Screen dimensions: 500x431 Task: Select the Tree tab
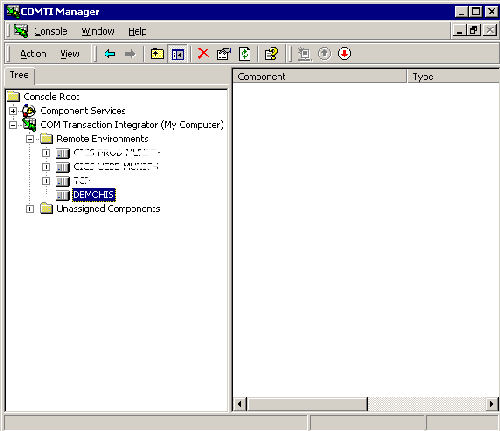(19, 75)
